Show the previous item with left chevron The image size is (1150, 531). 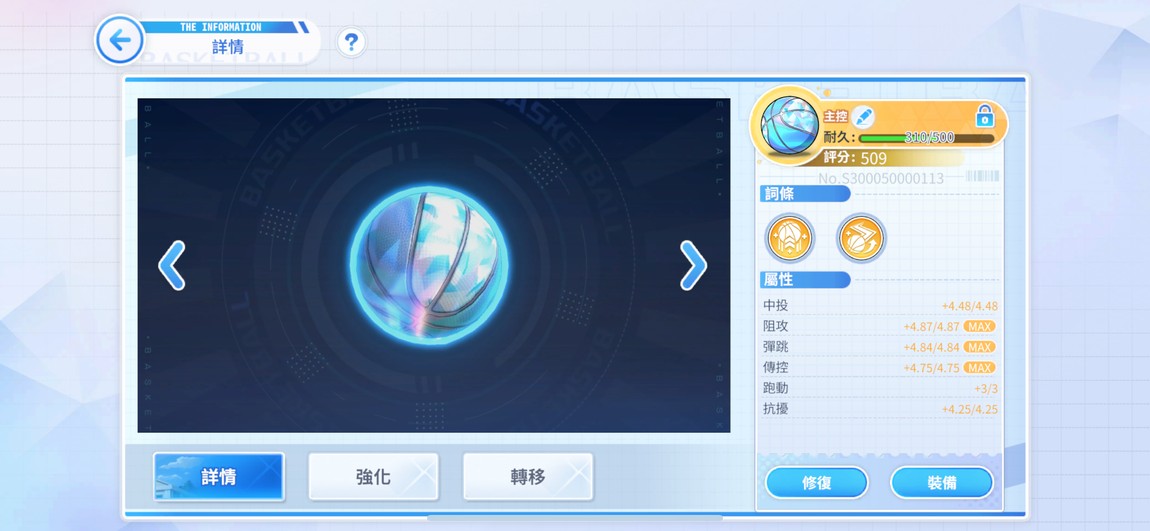172,265
